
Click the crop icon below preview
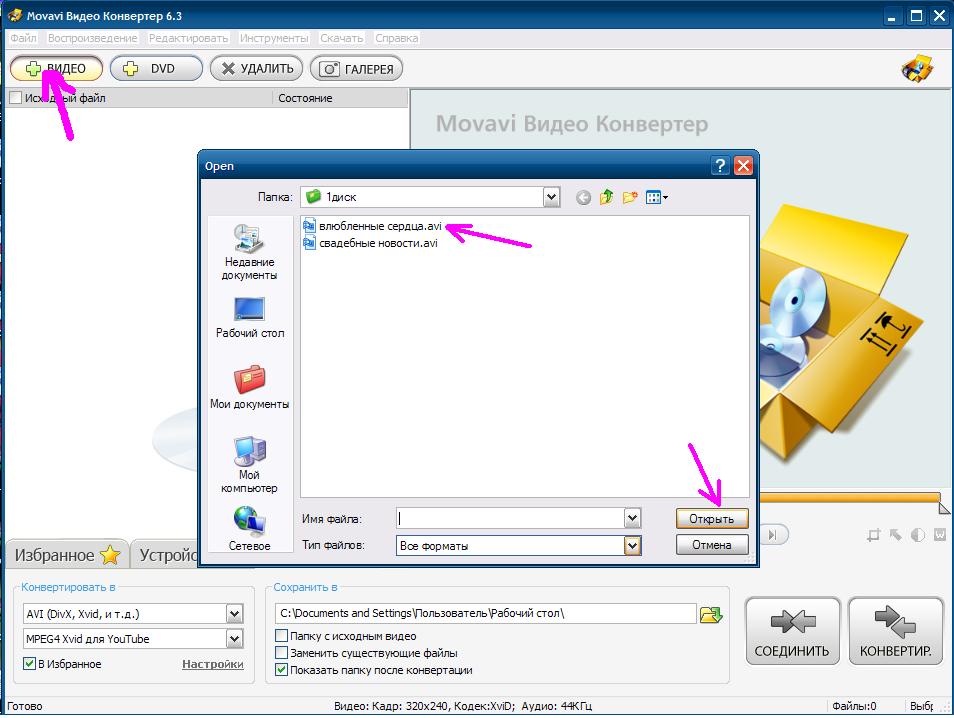tap(874, 535)
